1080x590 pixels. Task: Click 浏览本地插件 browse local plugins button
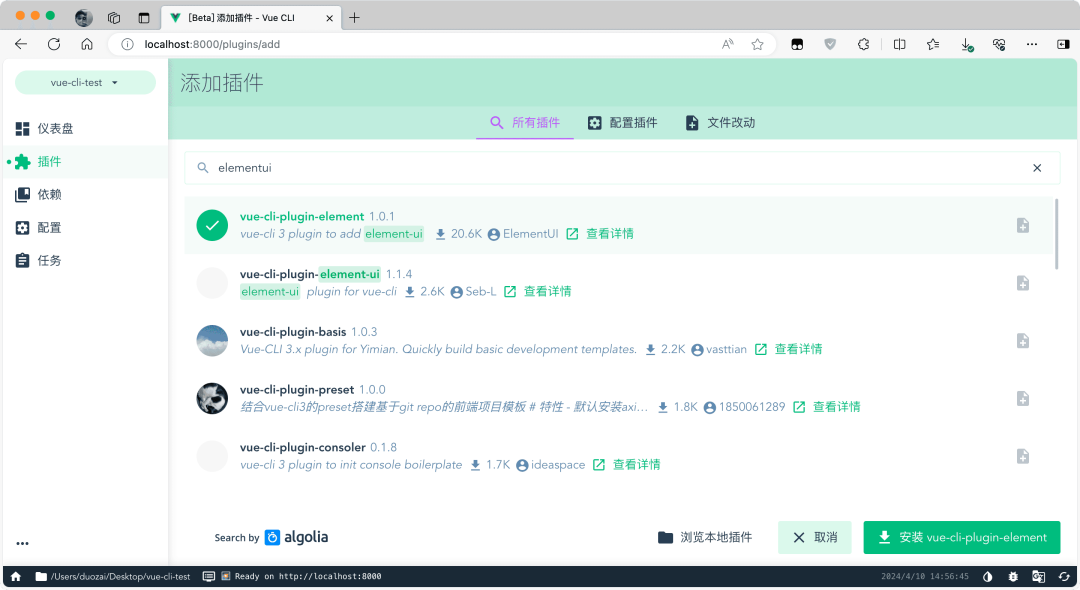(705, 538)
